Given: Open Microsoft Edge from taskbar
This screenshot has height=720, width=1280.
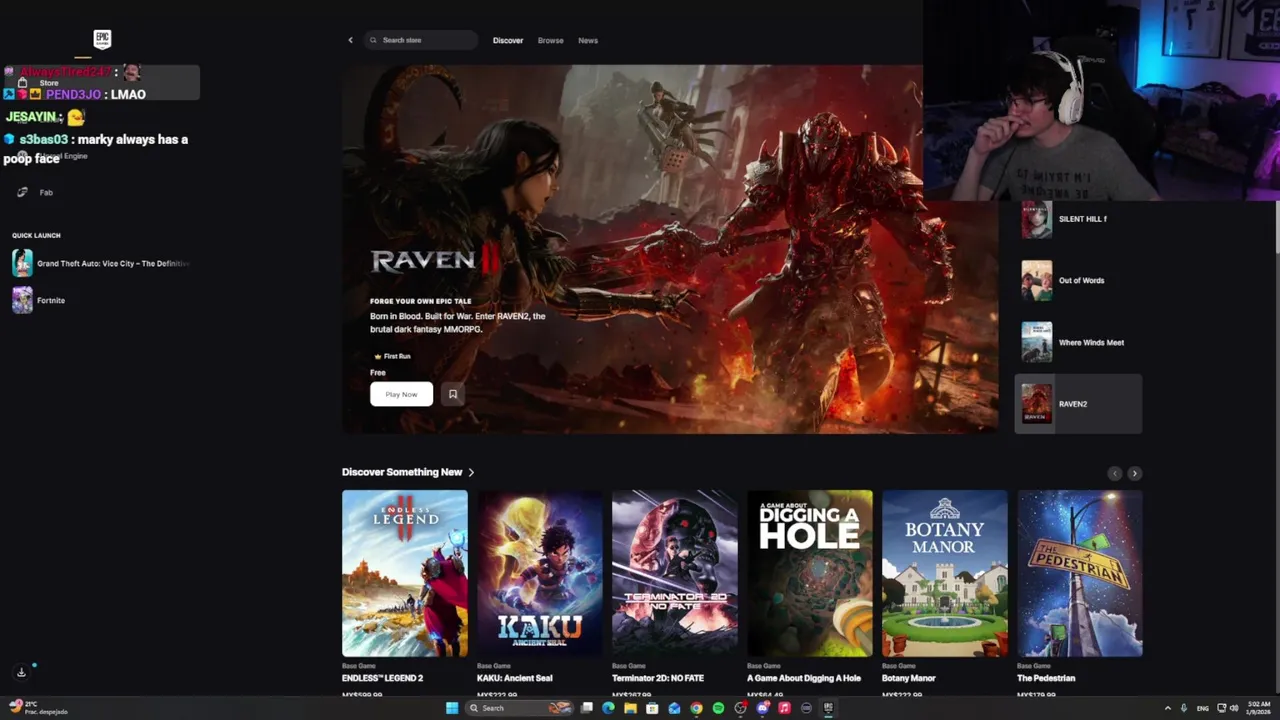Looking at the screenshot, I should point(608,708).
